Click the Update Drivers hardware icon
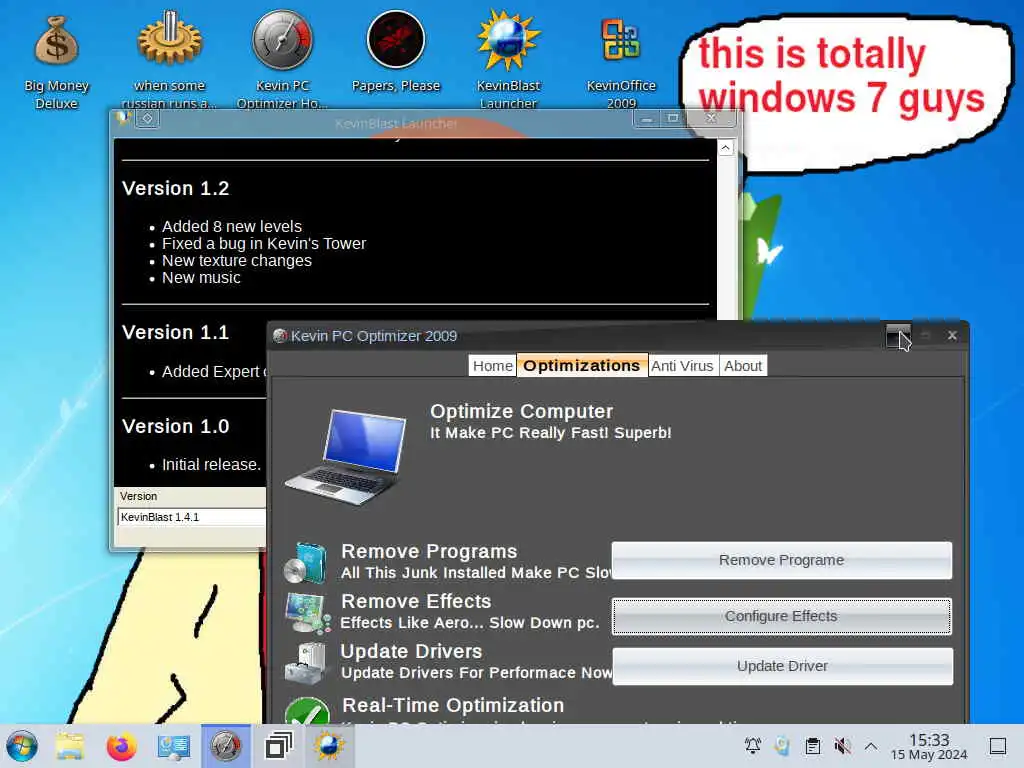The width and height of the screenshot is (1024, 768). (305, 664)
